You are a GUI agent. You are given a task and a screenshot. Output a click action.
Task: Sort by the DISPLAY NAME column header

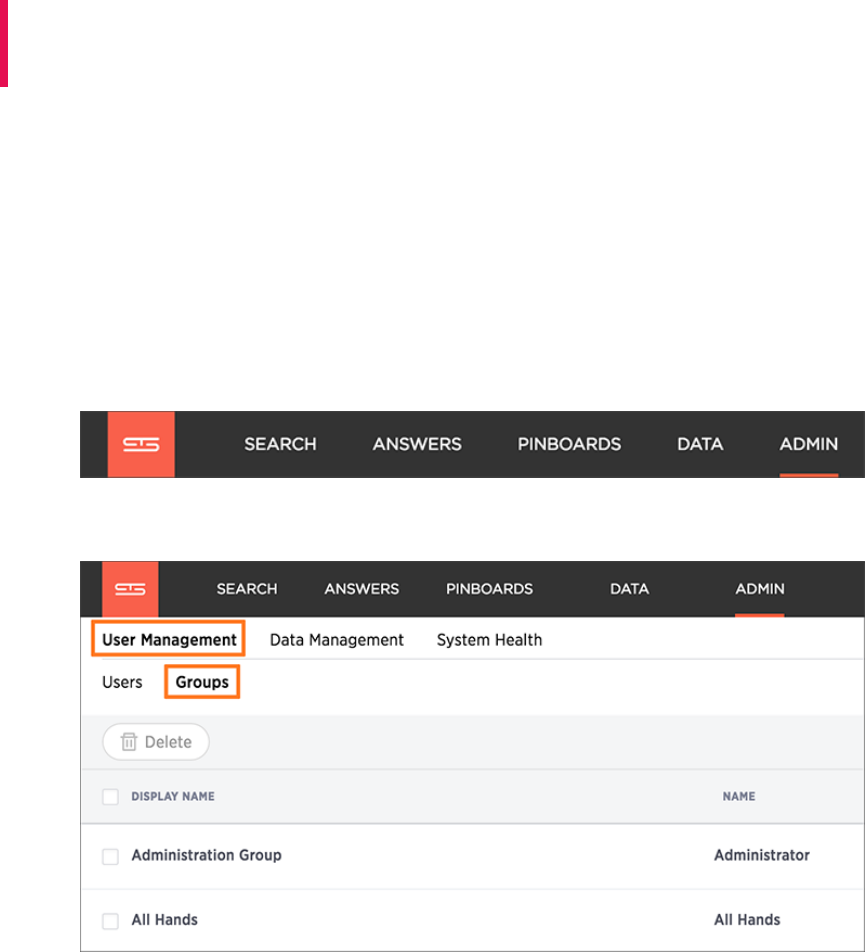[x=173, y=797]
